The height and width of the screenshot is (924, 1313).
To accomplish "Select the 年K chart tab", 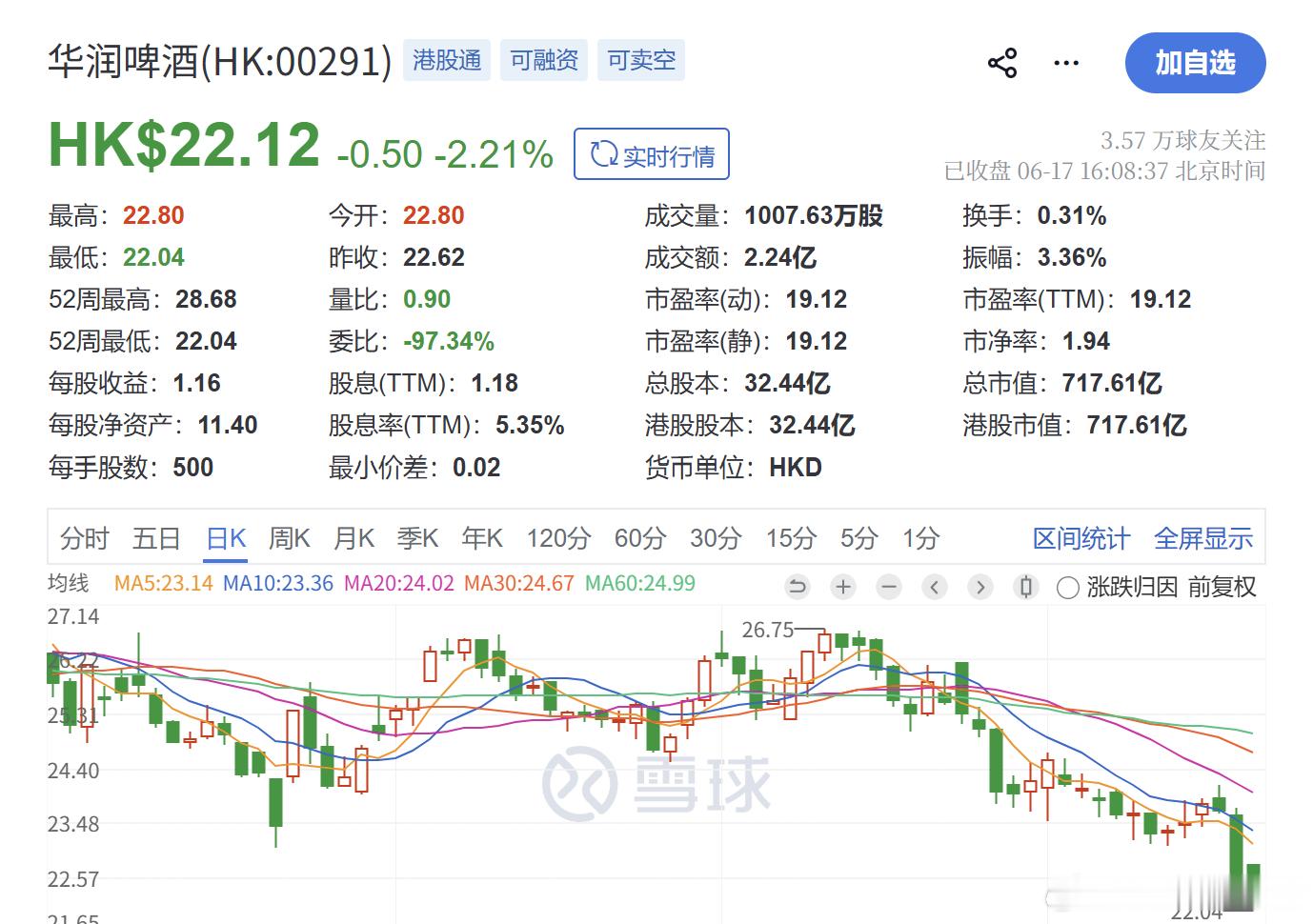I will coord(482,538).
